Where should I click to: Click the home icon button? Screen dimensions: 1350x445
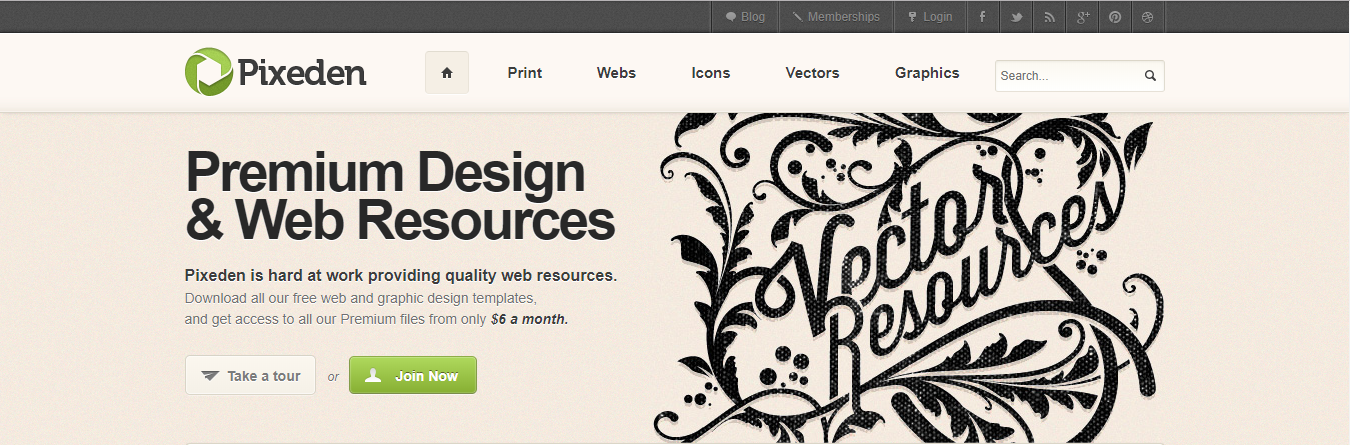click(447, 73)
